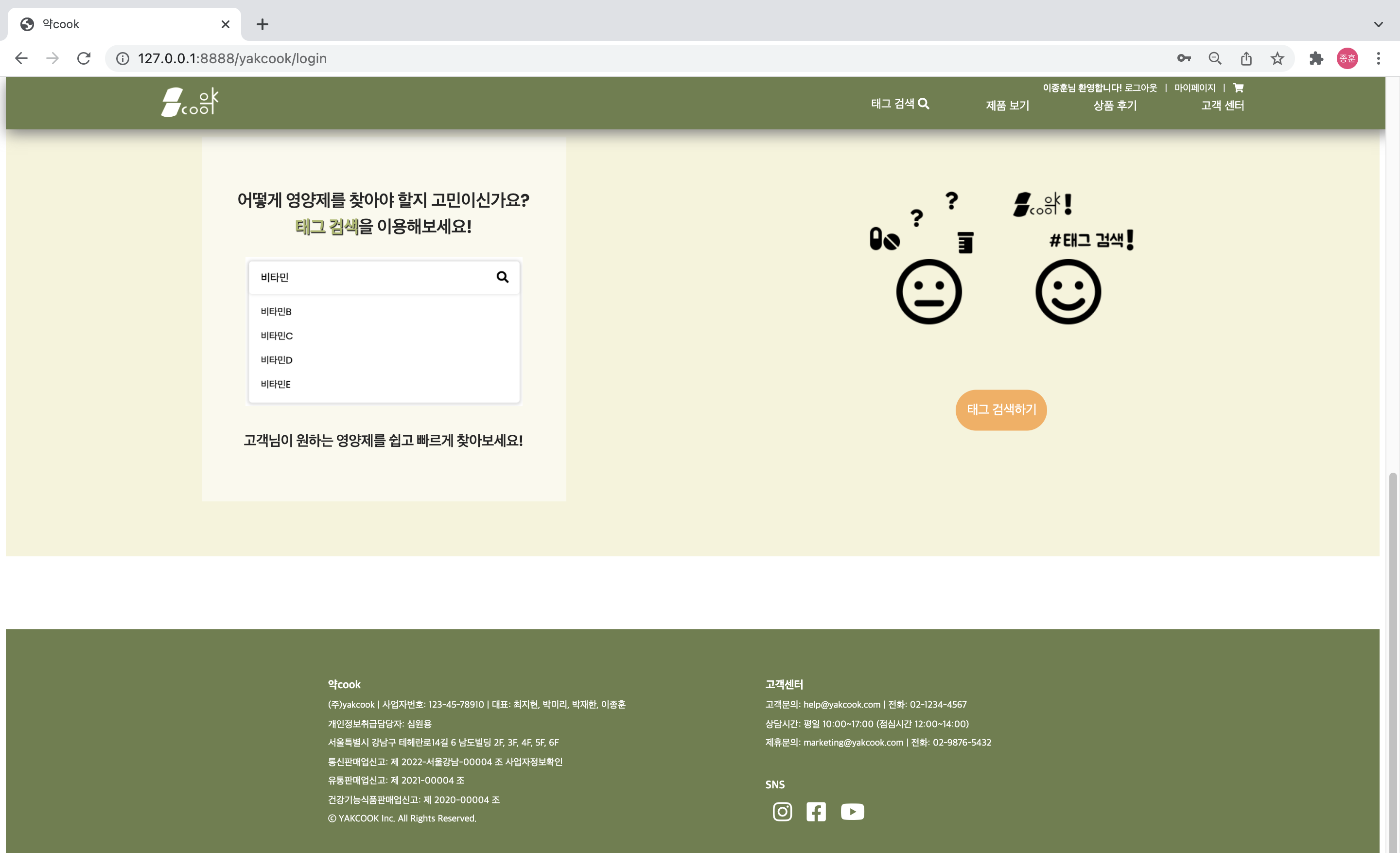Click the search magnifier in the tag input
The image size is (1400, 853).
502,277
